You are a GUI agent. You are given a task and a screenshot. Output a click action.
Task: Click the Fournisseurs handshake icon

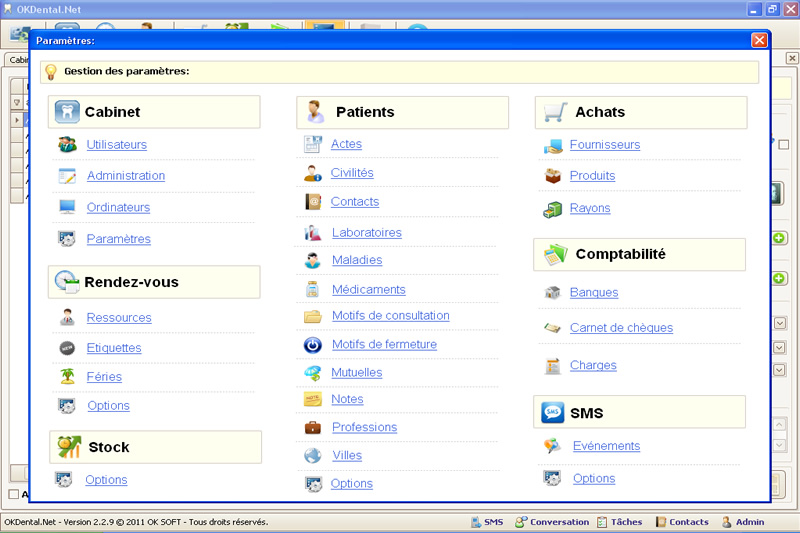click(x=553, y=146)
